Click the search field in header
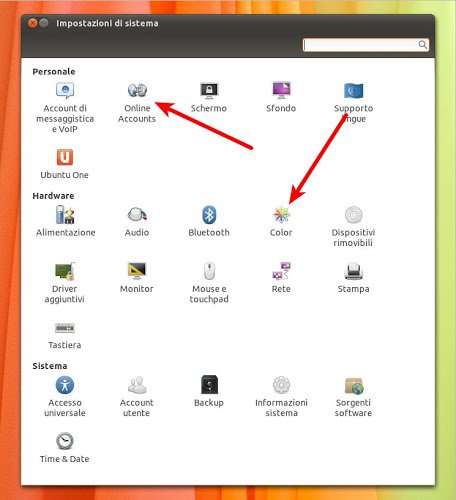The width and height of the screenshot is (456, 500). [x=366, y=45]
